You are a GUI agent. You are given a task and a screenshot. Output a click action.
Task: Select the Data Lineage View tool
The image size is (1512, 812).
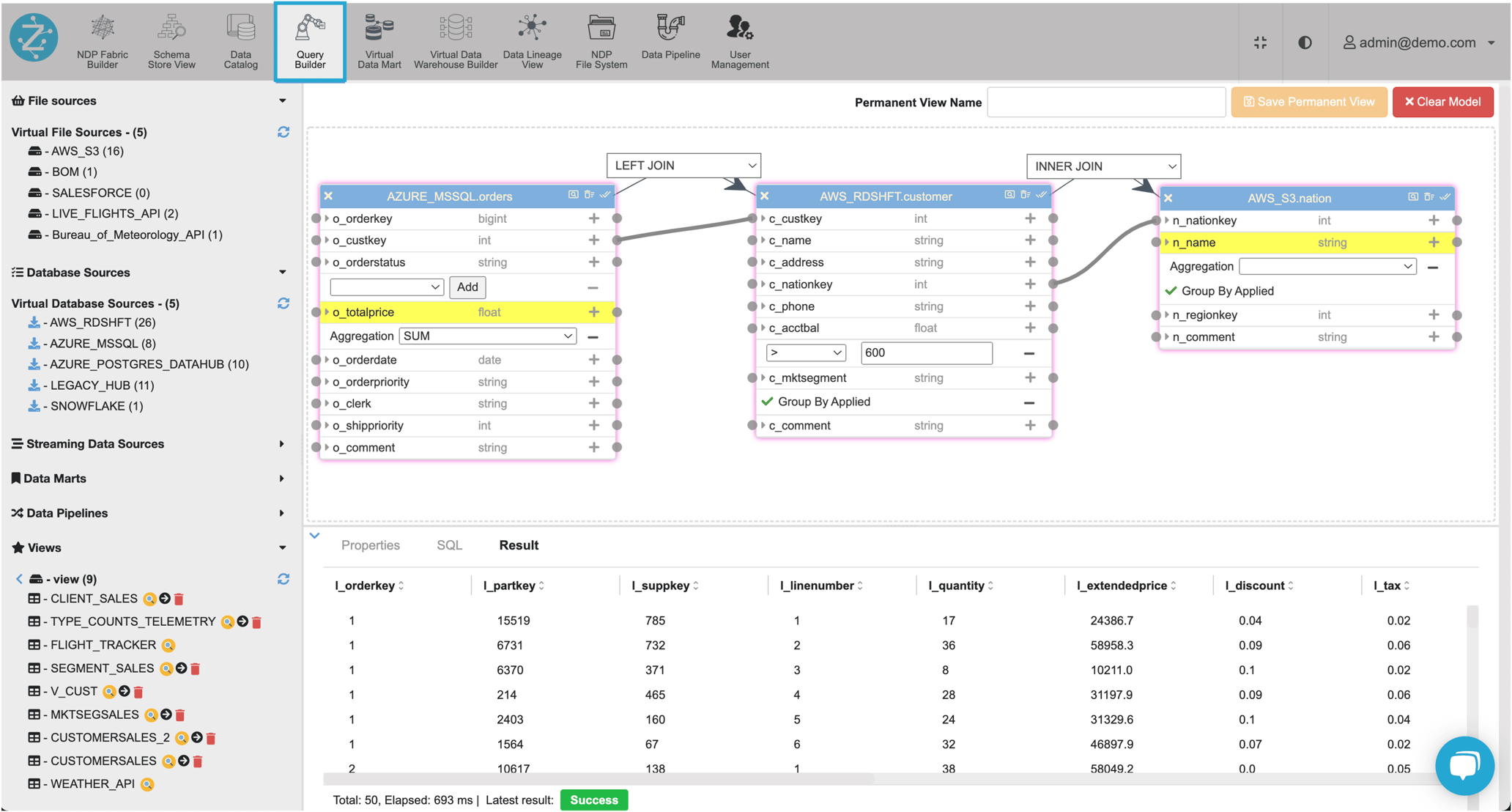pyautogui.click(x=532, y=41)
